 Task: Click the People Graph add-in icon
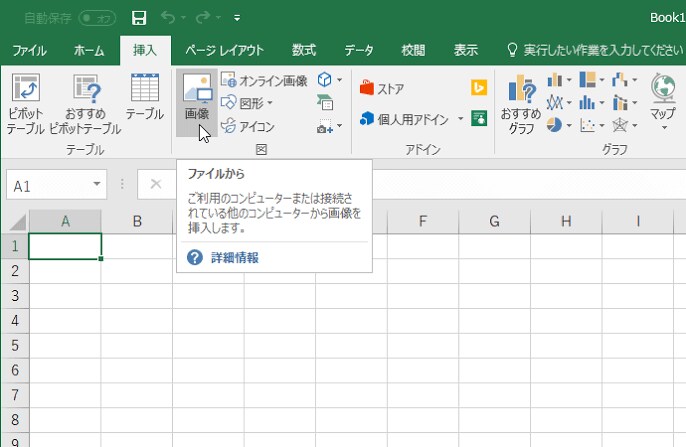pos(479,119)
